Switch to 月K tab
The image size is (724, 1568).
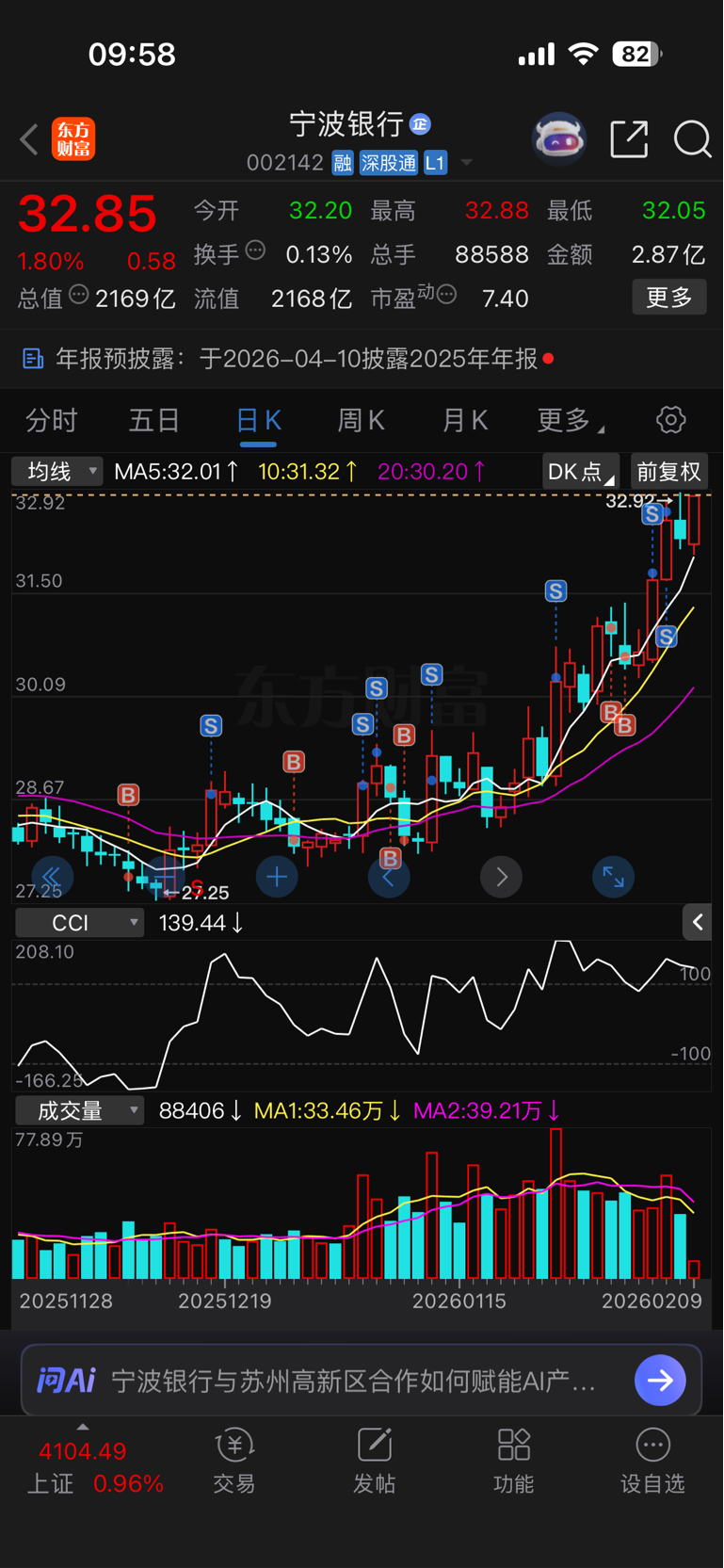click(x=465, y=420)
